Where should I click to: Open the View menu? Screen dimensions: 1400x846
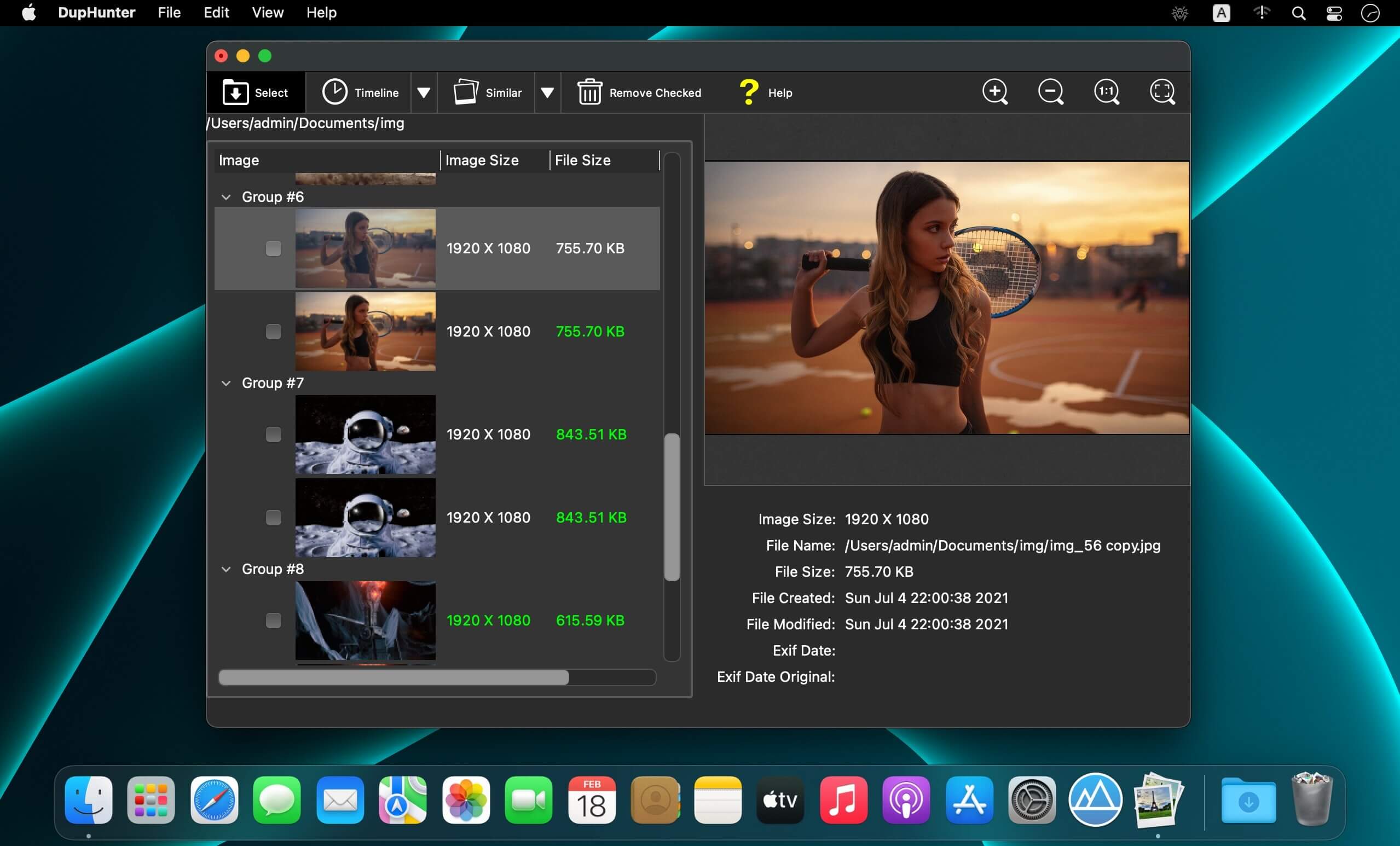click(267, 13)
